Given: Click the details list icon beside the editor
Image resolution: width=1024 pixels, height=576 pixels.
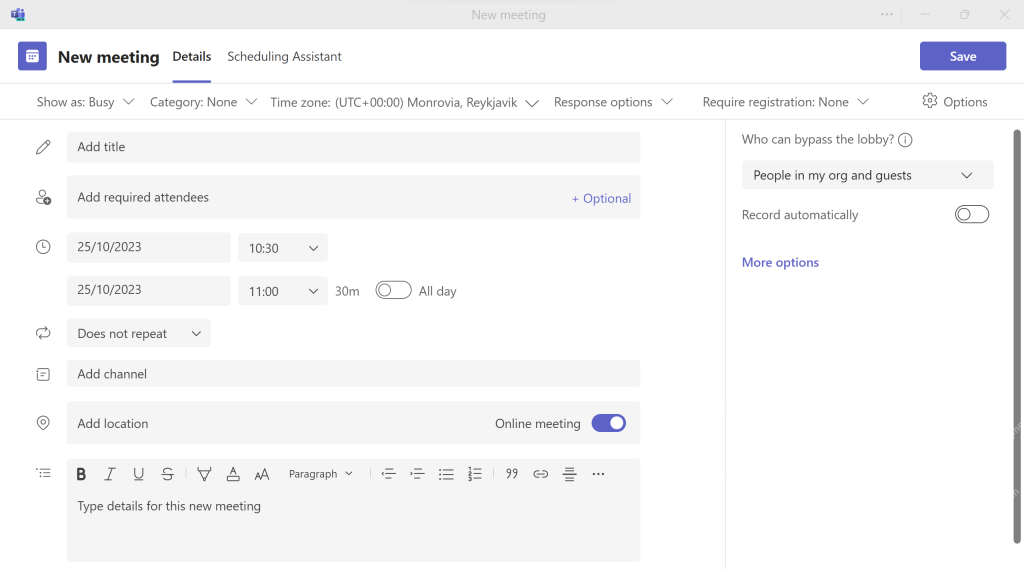Looking at the screenshot, I should pos(43,473).
